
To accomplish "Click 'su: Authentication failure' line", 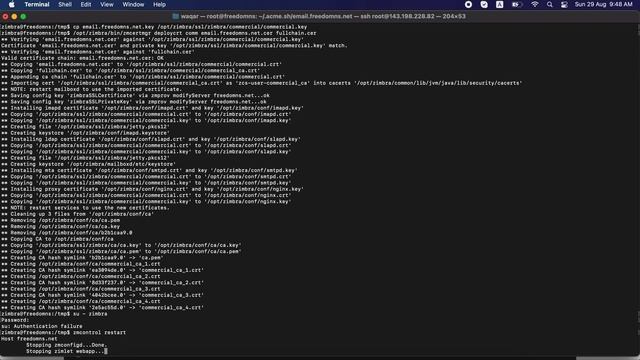I will (42, 326).
